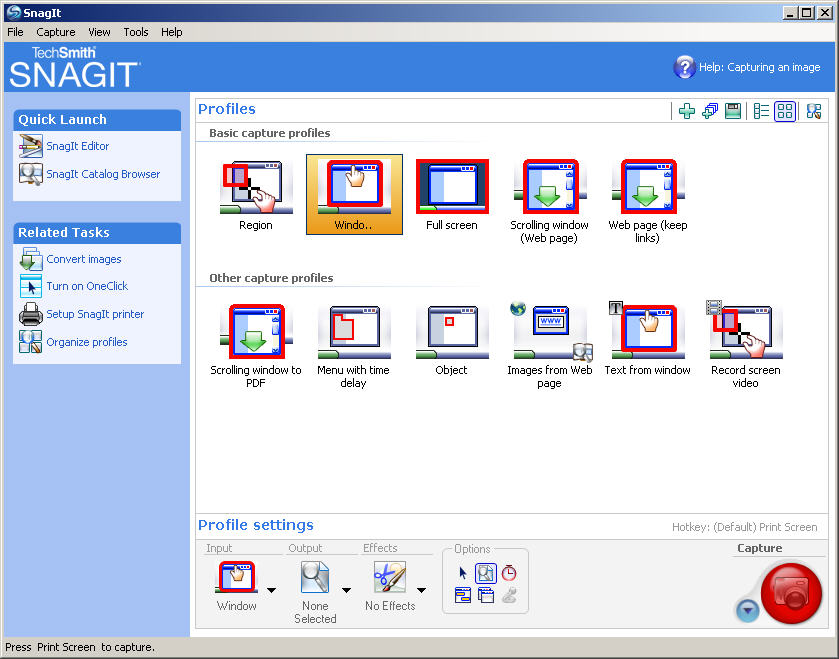
Task: Switch profiles to thumbnail grid view
Action: 785,111
